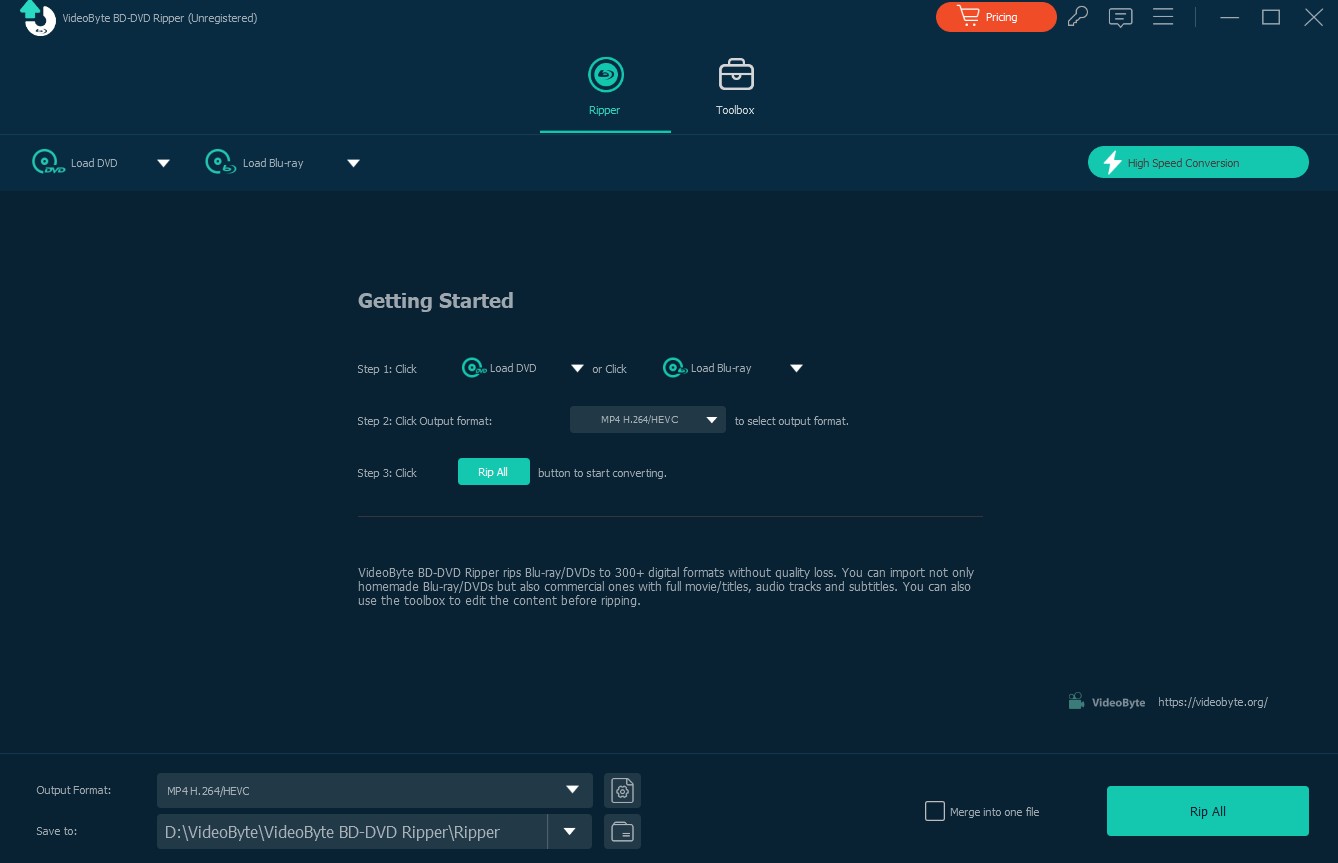Expand the Save to path dropdown arrow
The height and width of the screenshot is (863, 1338).
click(x=570, y=831)
